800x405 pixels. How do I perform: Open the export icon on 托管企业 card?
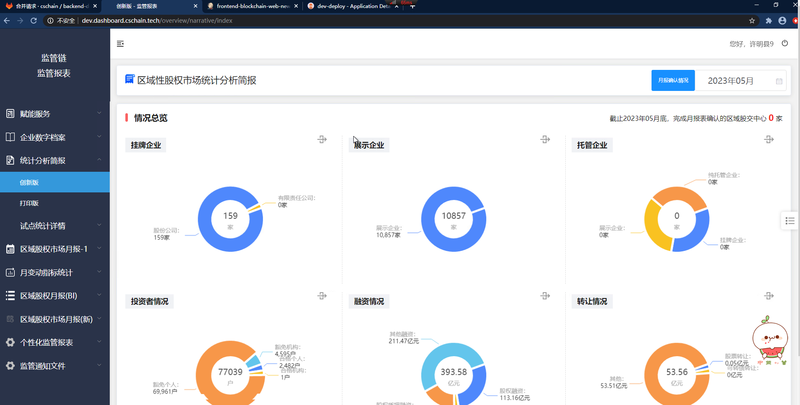coord(769,139)
